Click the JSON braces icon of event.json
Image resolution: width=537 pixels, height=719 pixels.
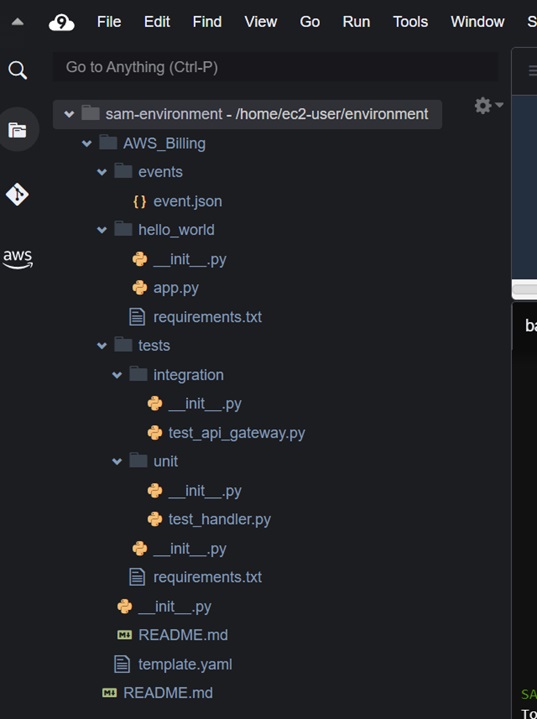(x=139, y=201)
